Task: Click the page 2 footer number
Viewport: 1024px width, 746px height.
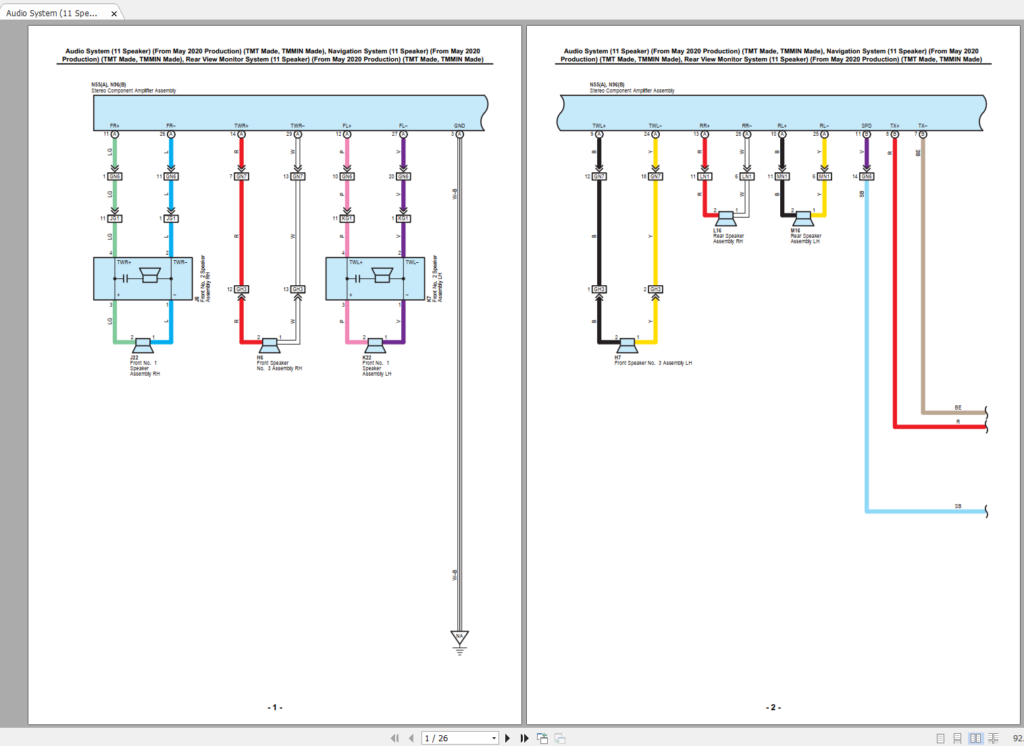Action: pyautogui.click(x=773, y=707)
